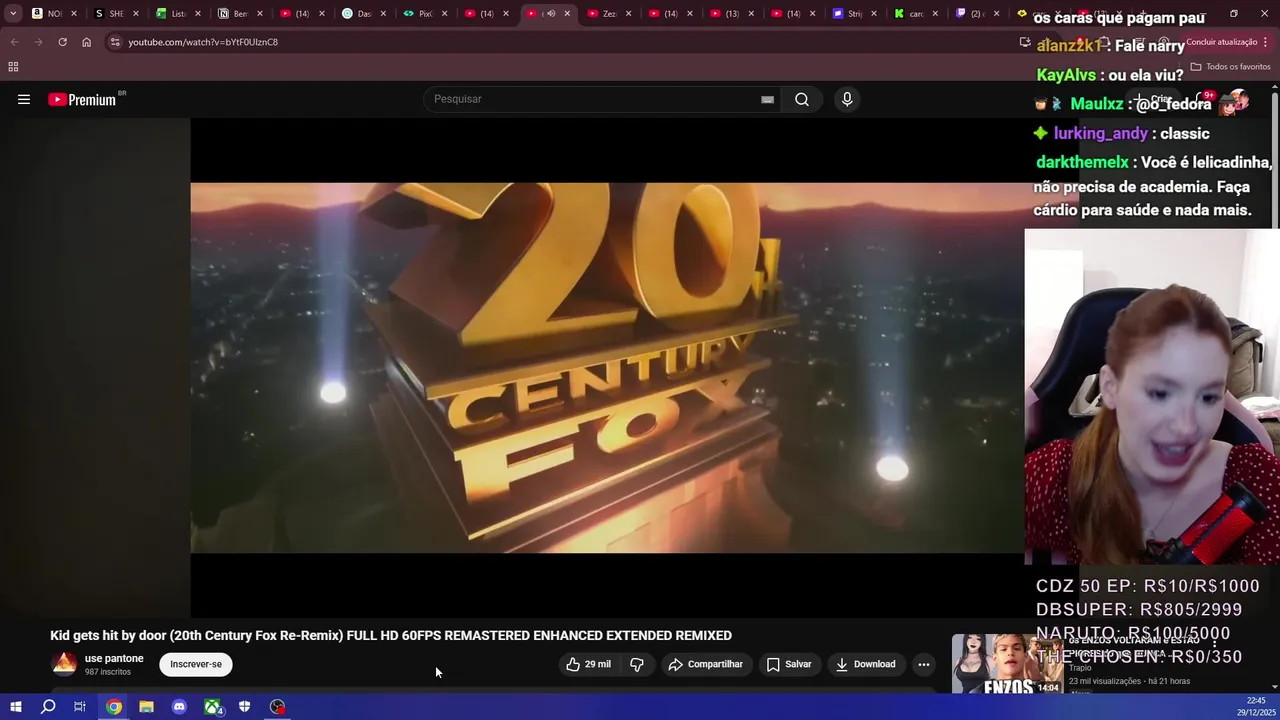Open the Xbox app on taskbar
Screen dimensions: 1280x720
click(212, 707)
